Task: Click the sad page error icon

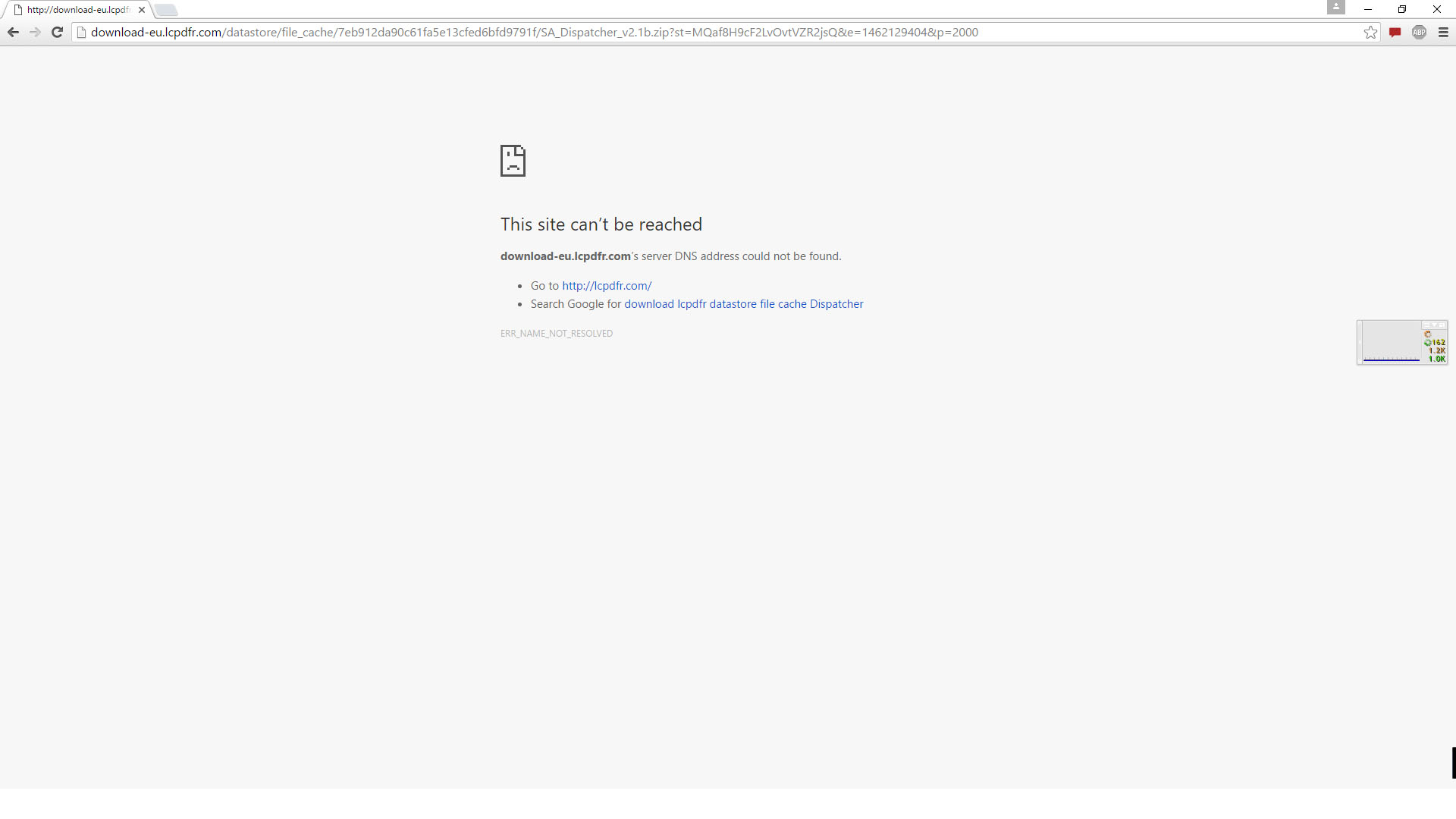Action: coord(513,161)
